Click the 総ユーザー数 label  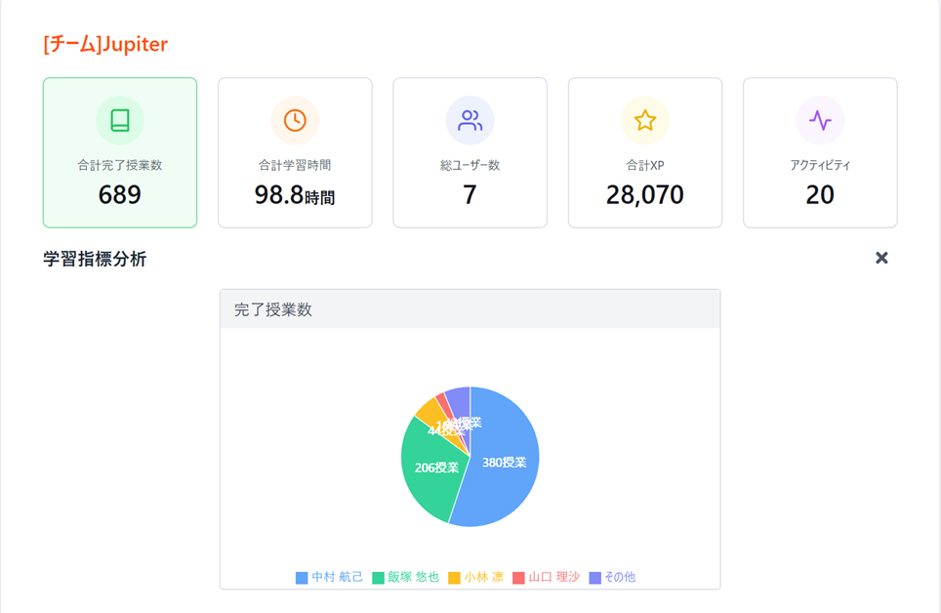pos(470,165)
